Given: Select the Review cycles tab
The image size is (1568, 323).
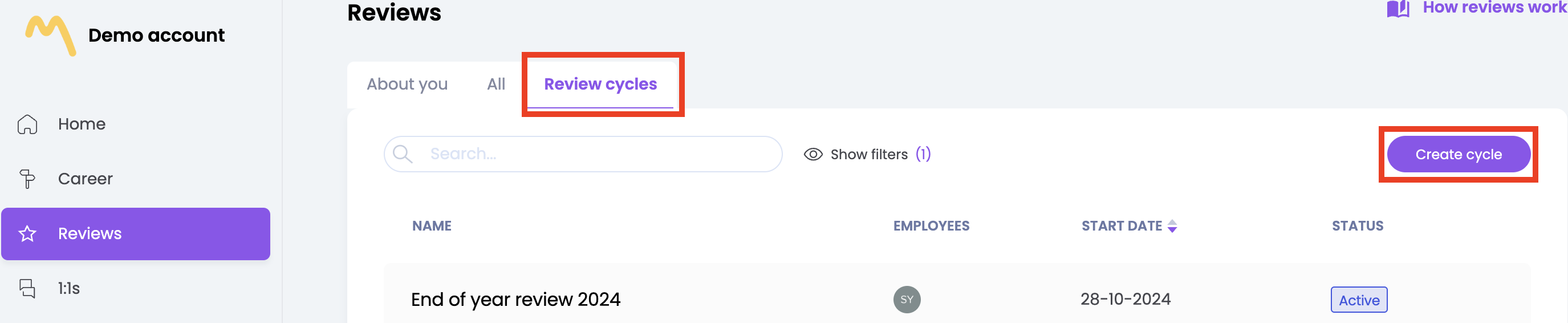Looking at the screenshot, I should tap(600, 84).
